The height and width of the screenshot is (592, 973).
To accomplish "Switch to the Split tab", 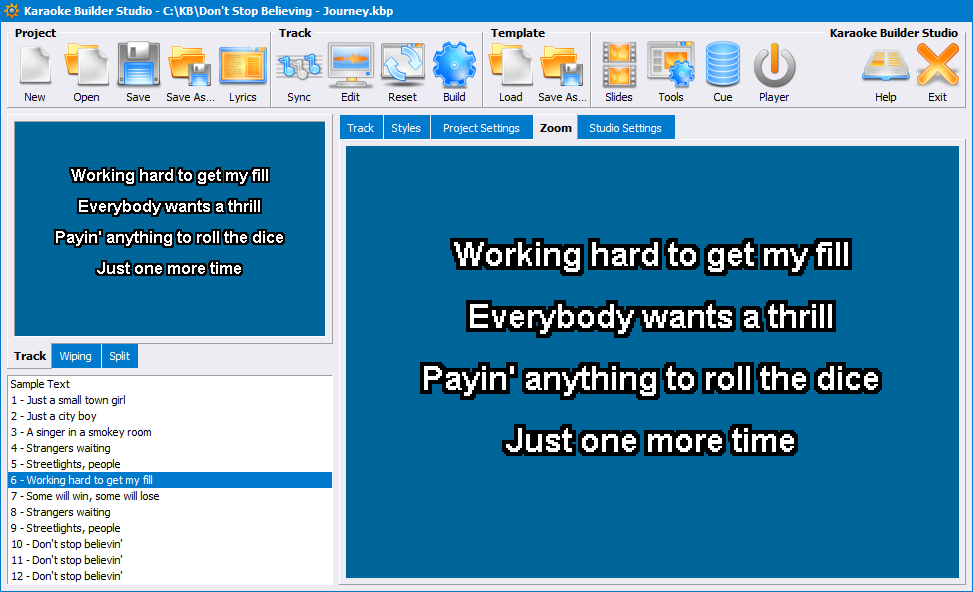I will coord(120,356).
